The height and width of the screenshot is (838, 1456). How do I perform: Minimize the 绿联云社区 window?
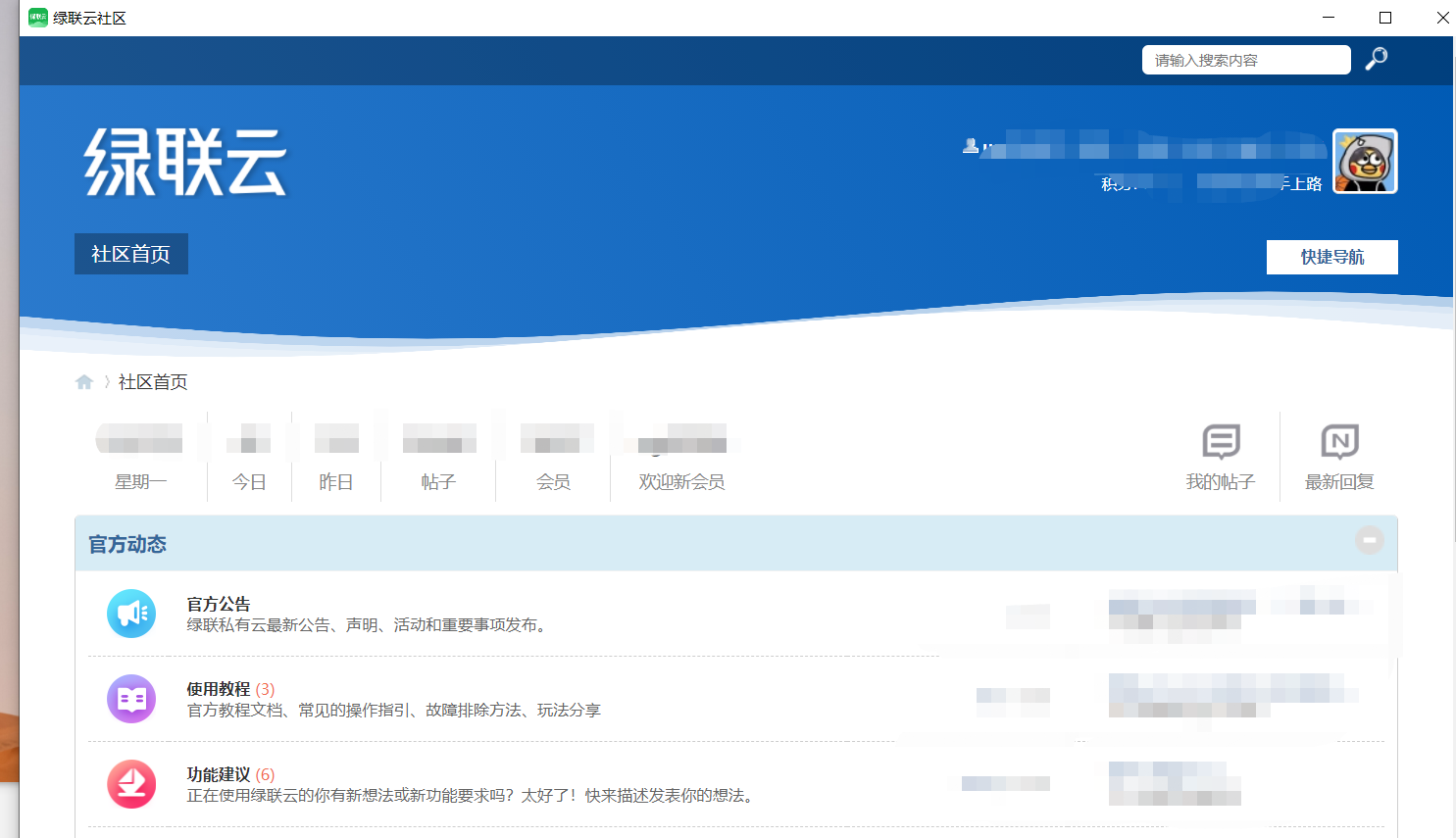[x=1329, y=18]
